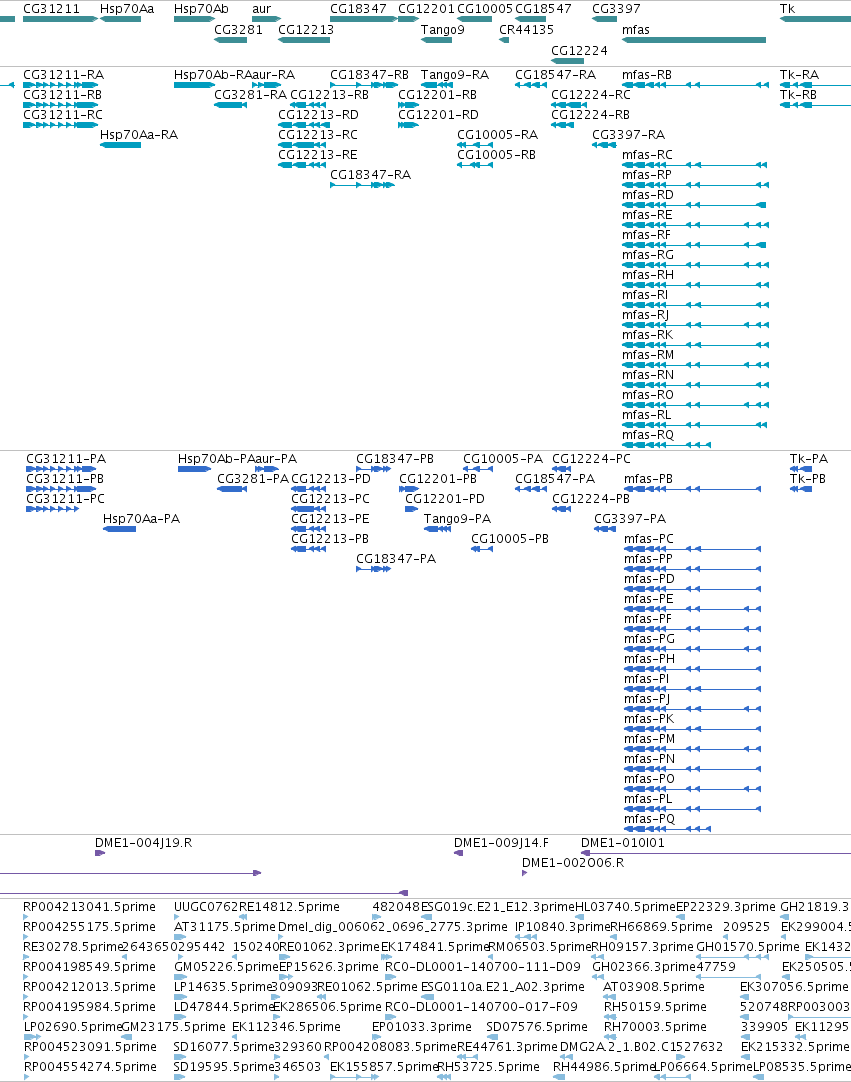This screenshot has width=851, height=1082.
Task: Select transcript CG10005-RB label
Action: tap(496, 155)
